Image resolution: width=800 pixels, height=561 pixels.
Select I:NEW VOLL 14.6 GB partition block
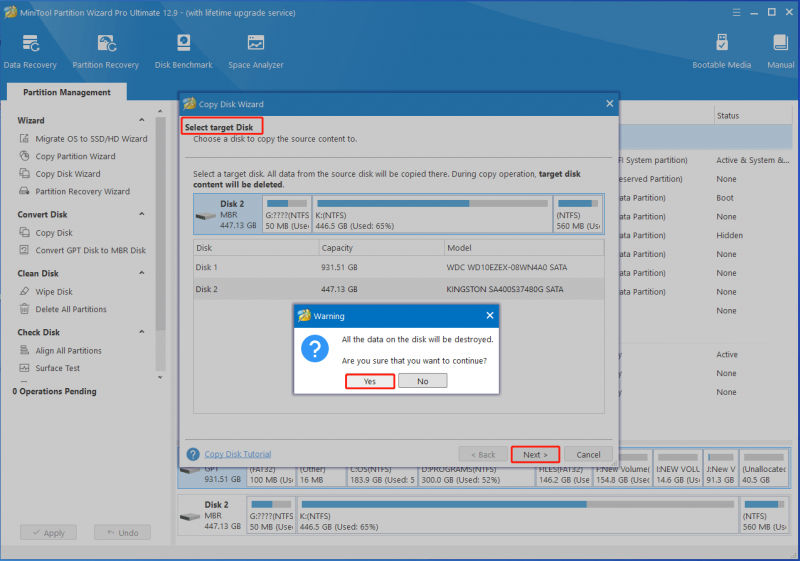(x=678, y=468)
